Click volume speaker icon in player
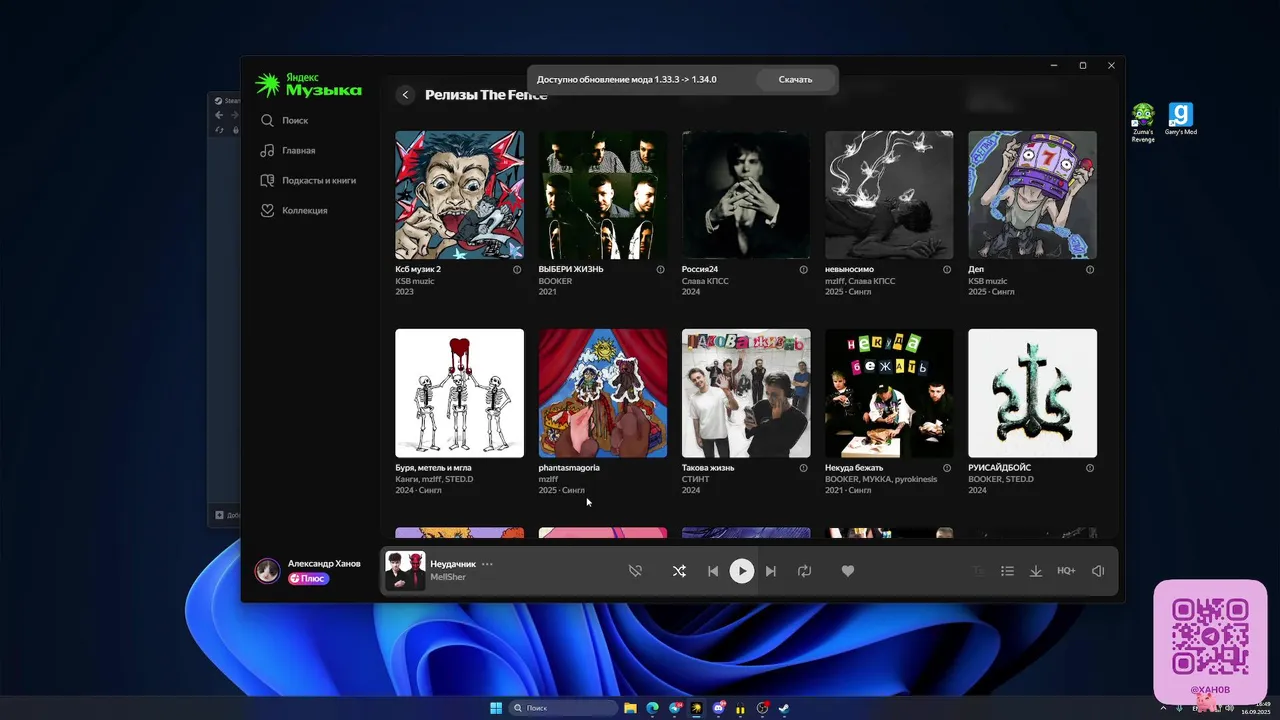Image resolution: width=1280 pixels, height=720 pixels. point(1098,571)
